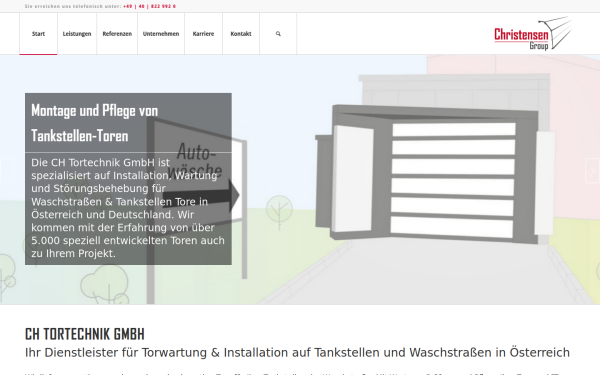Screen dimensions: 600x375
Task: Go to previous slide with left arrow
Action: coord(7,171)
